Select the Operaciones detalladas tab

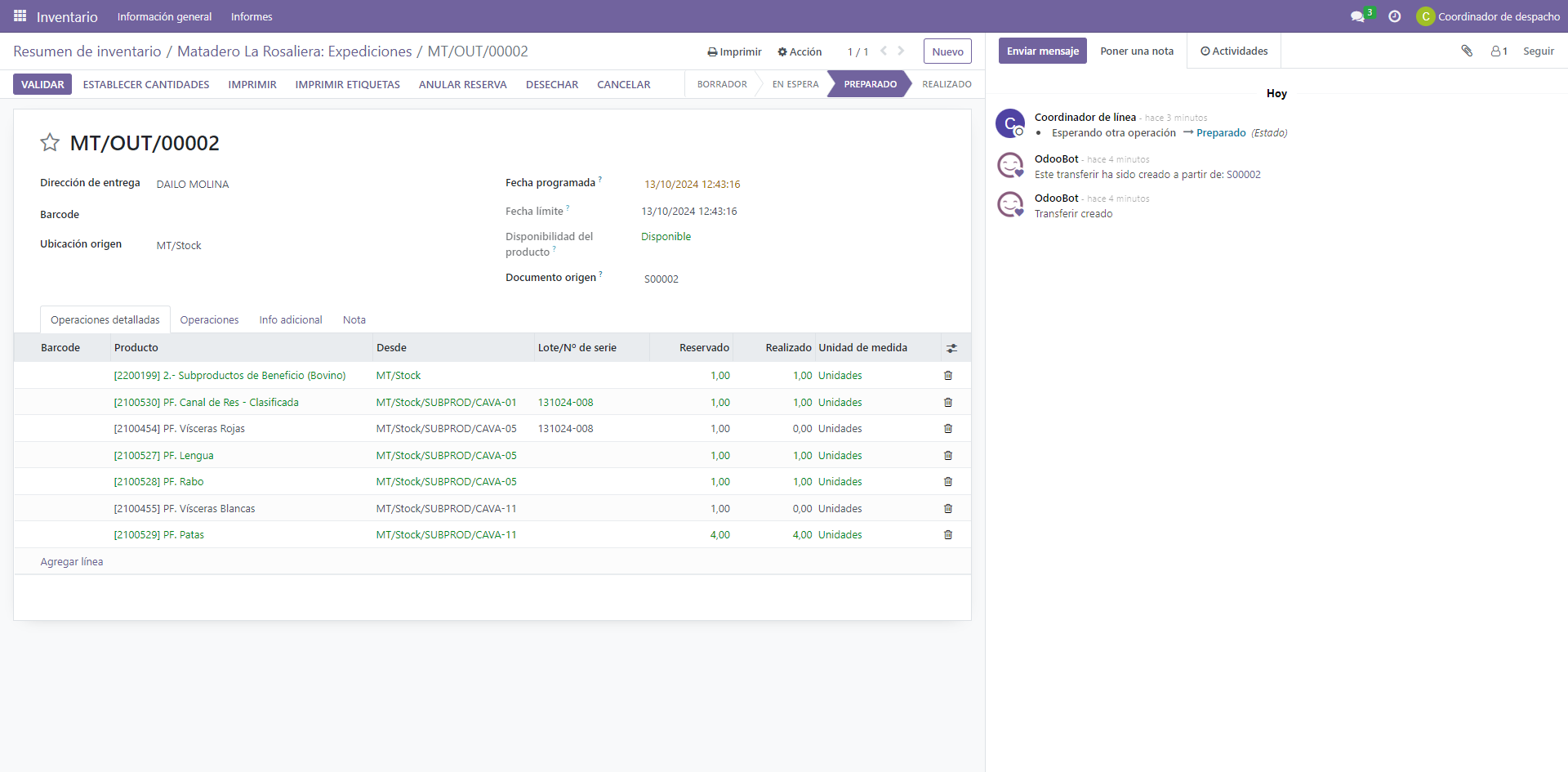point(105,320)
